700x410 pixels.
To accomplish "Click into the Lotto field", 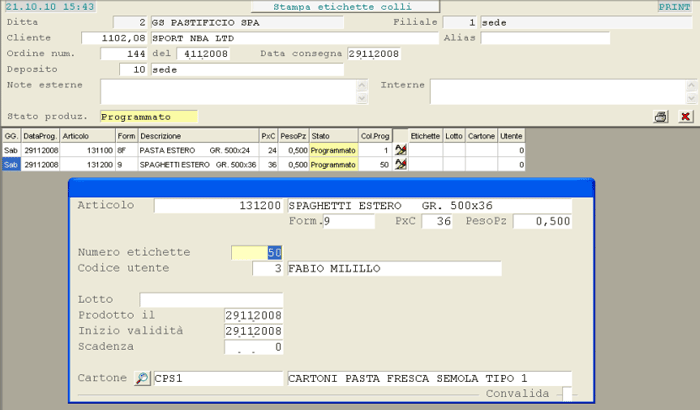I will (211, 299).
